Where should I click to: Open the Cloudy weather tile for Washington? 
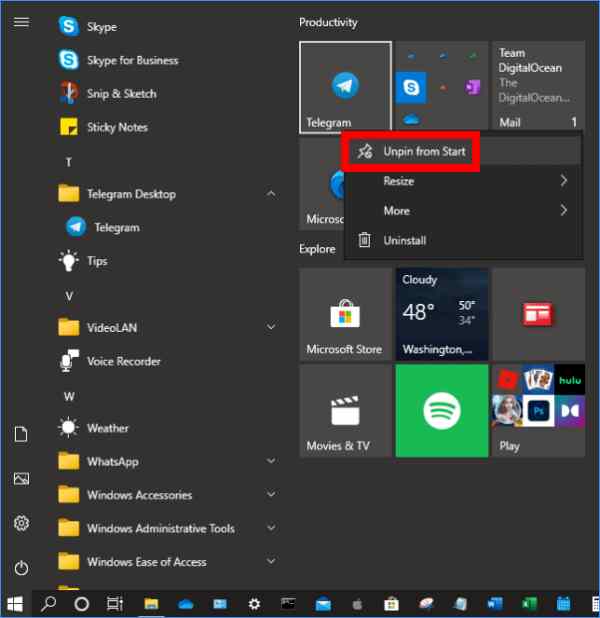(442, 314)
